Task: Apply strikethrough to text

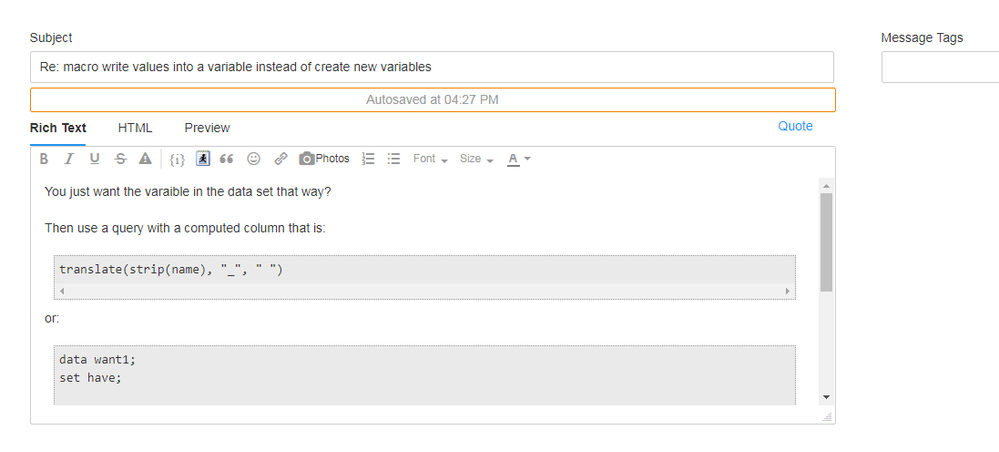Action: (x=120, y=159)
